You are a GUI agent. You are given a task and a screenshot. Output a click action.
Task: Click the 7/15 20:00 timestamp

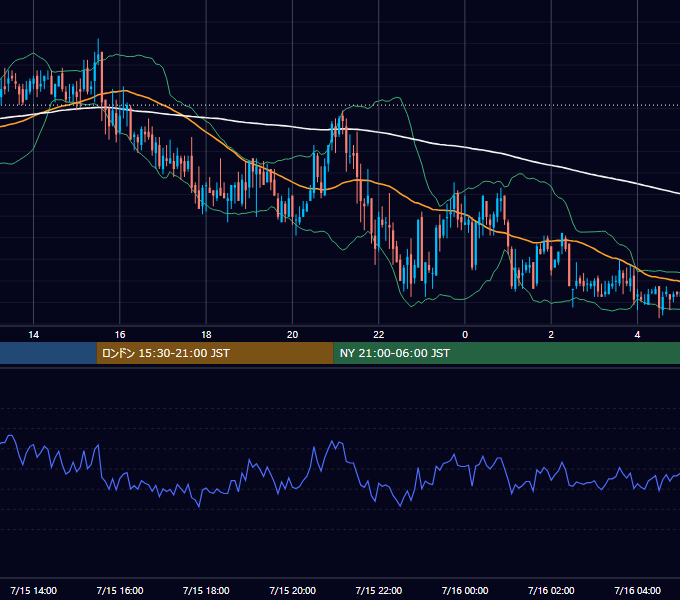(x=292, y=590)
